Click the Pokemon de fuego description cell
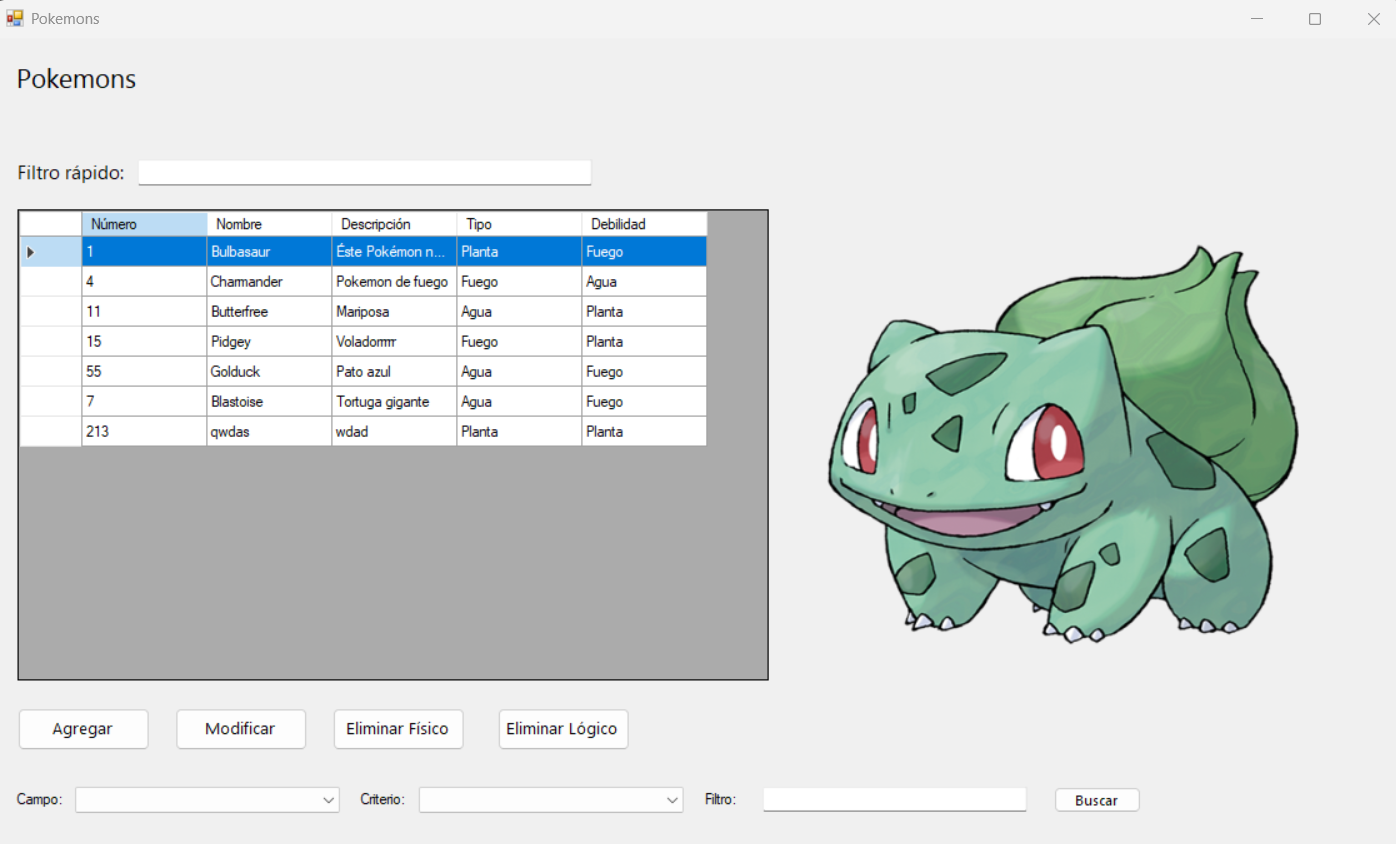This screenshot has height=844, width=1396. (x=394, y=282)
